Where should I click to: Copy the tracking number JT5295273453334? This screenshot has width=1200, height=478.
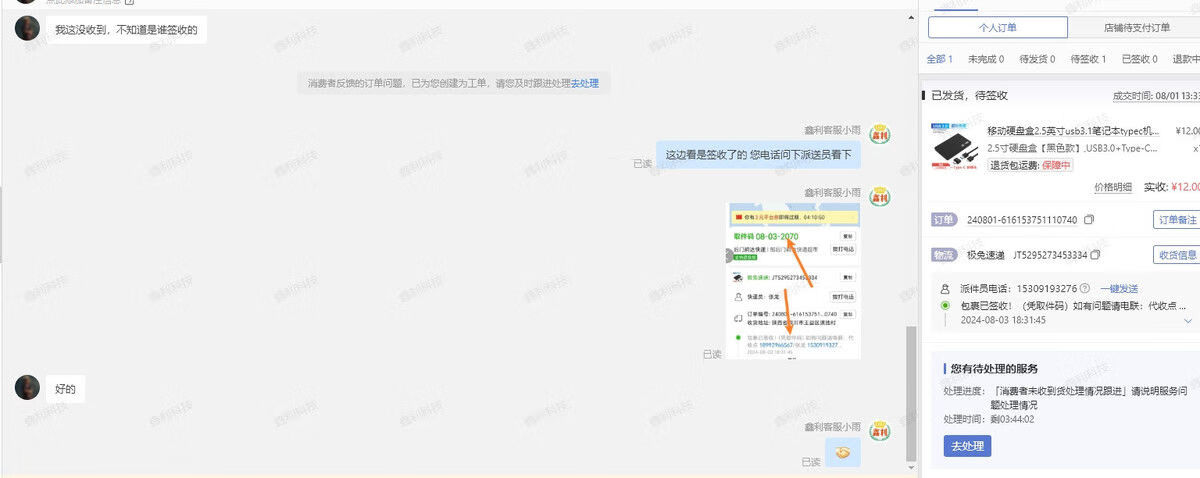(1096, 255)
